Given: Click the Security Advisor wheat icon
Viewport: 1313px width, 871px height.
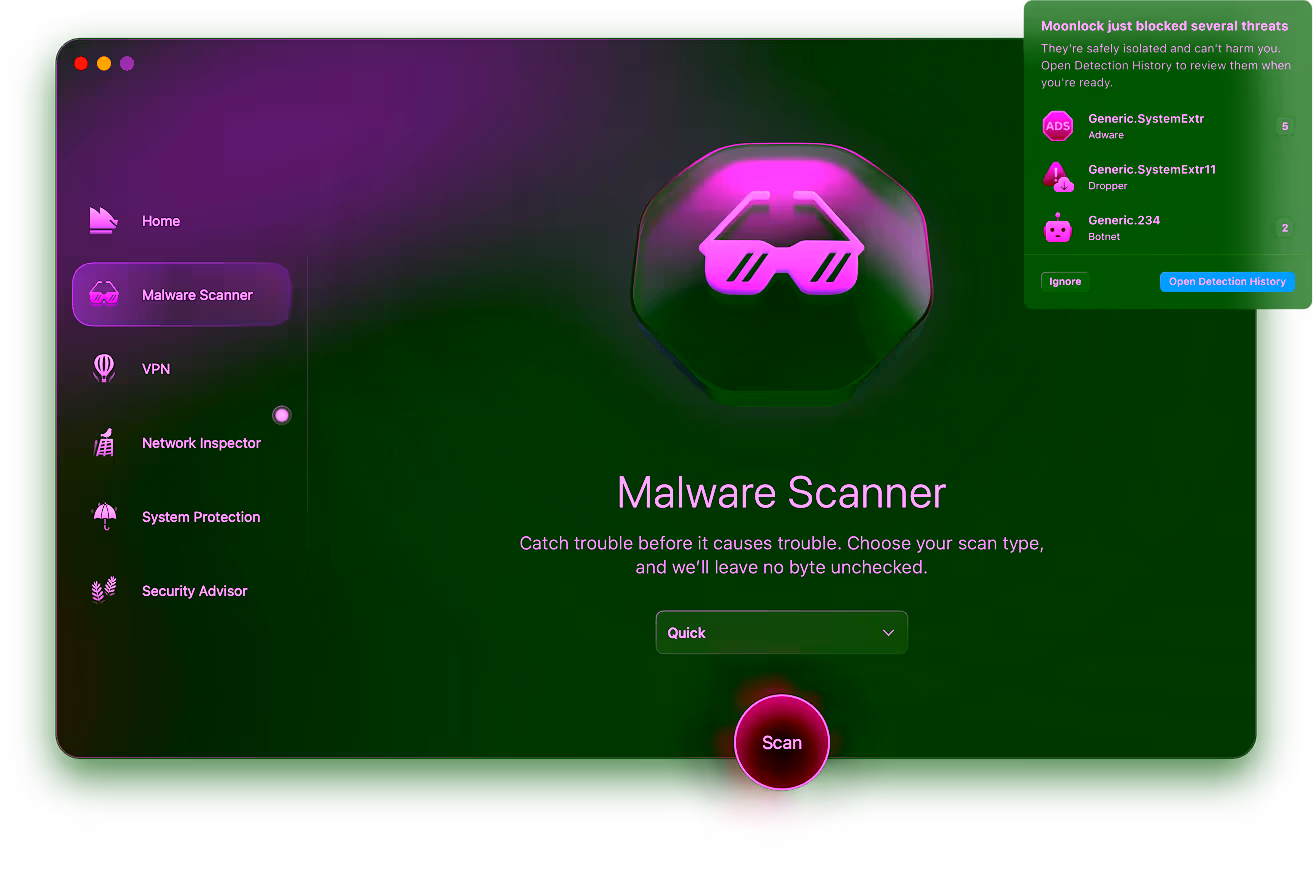Looking at the screenshot, I should (104, 590).
